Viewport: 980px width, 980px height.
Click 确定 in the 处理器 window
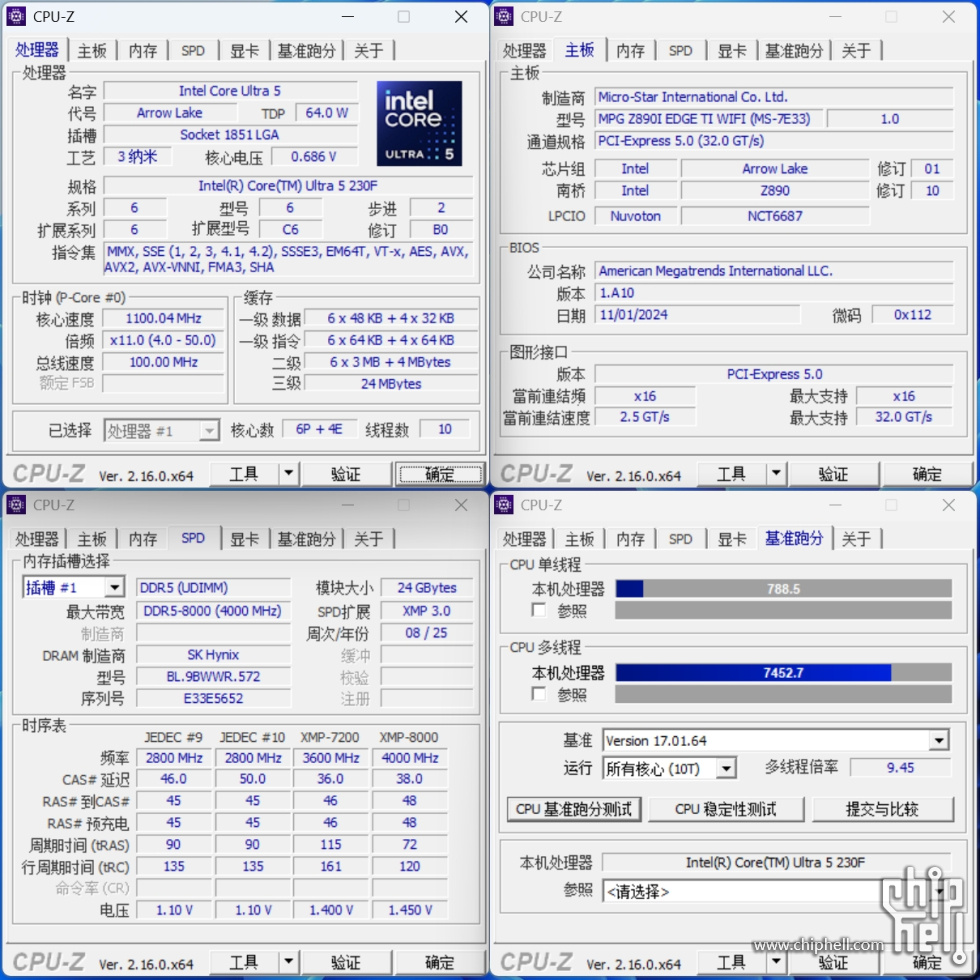click(440, 474)
